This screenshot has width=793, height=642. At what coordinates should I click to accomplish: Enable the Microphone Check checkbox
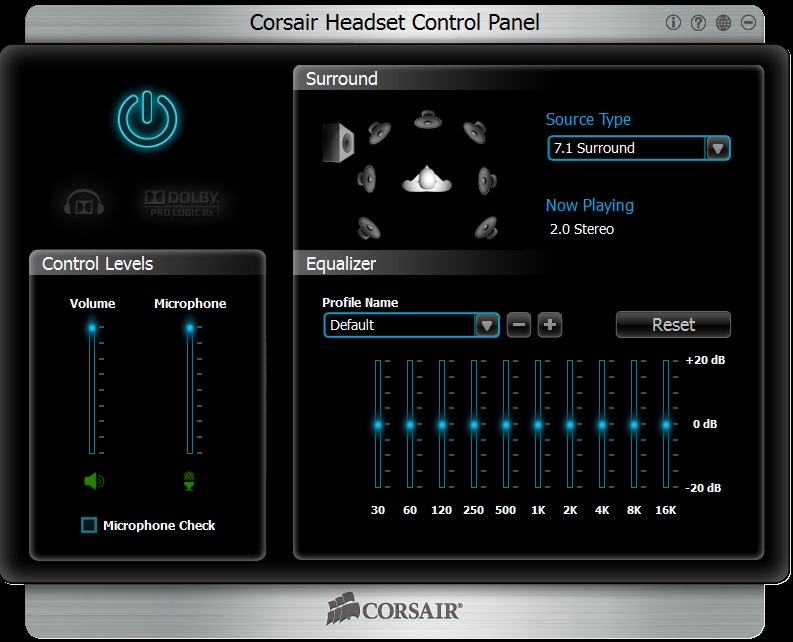(89, 525)
